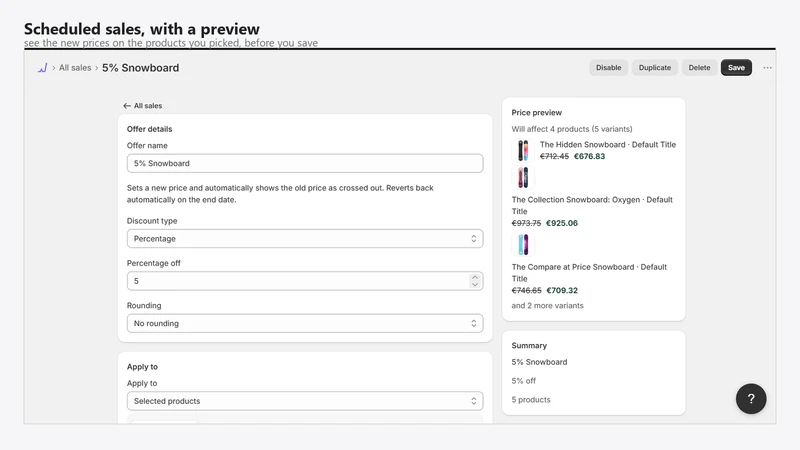Open The Hidden Snowboard thumbnail
The image size is (800, 450).
coord(523,151)
